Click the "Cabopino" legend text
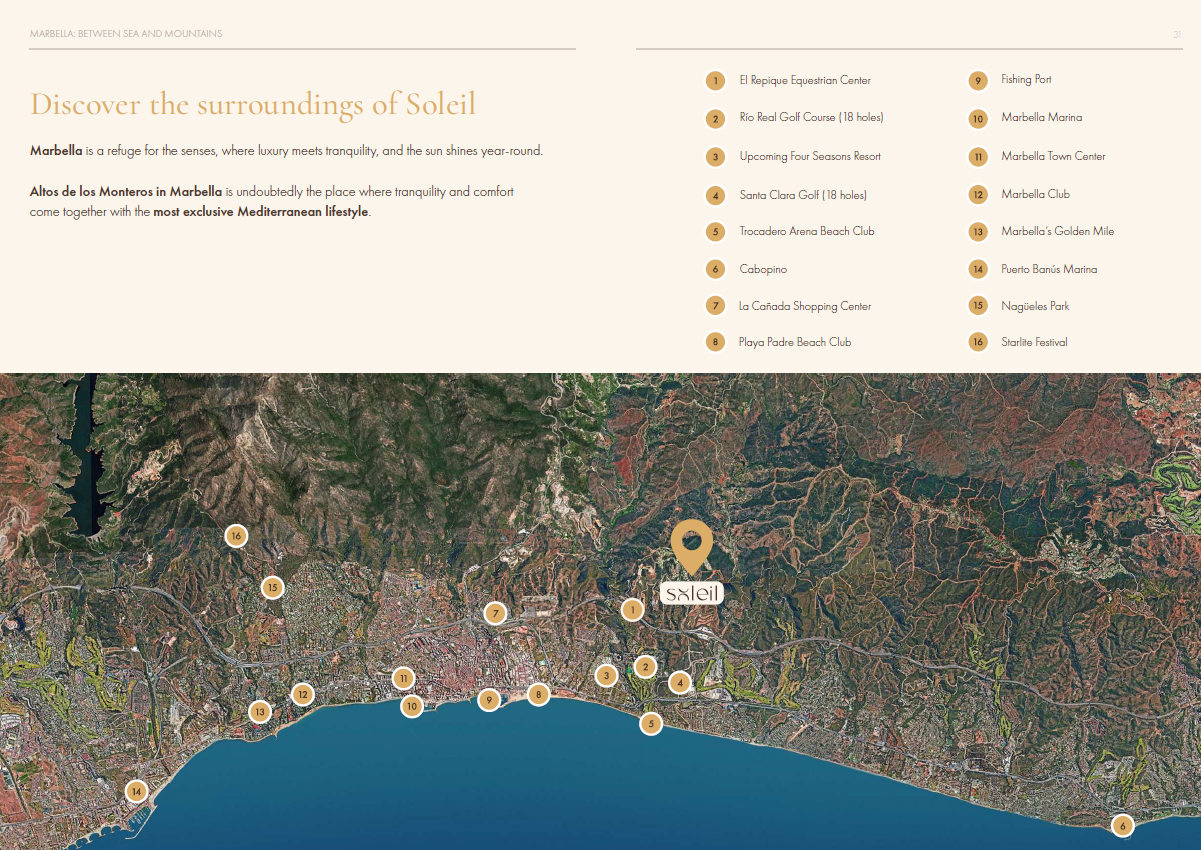 tap(763, 270)
